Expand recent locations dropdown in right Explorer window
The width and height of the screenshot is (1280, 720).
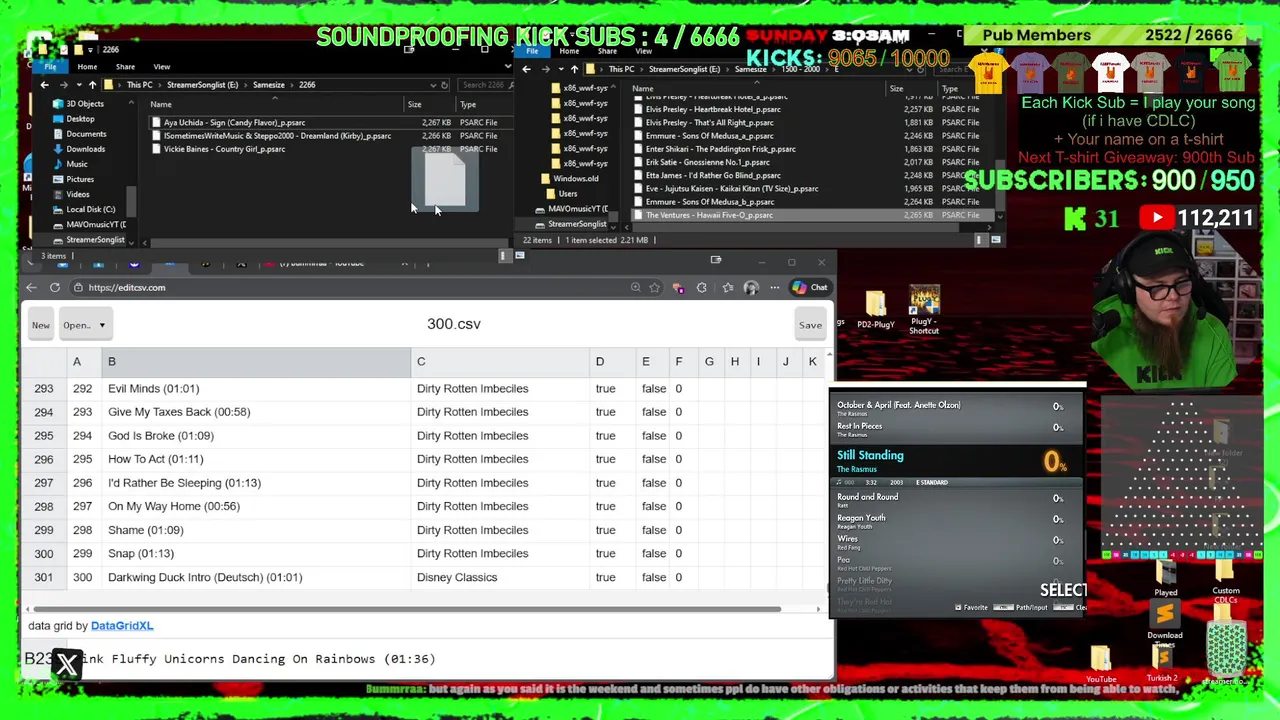pyautogui.click(x=559, y=69)
